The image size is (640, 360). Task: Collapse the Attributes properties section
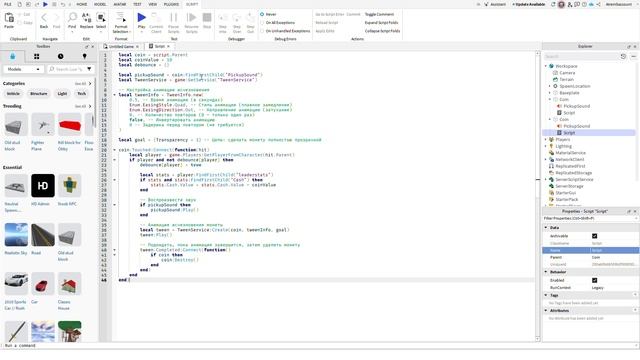546,311
